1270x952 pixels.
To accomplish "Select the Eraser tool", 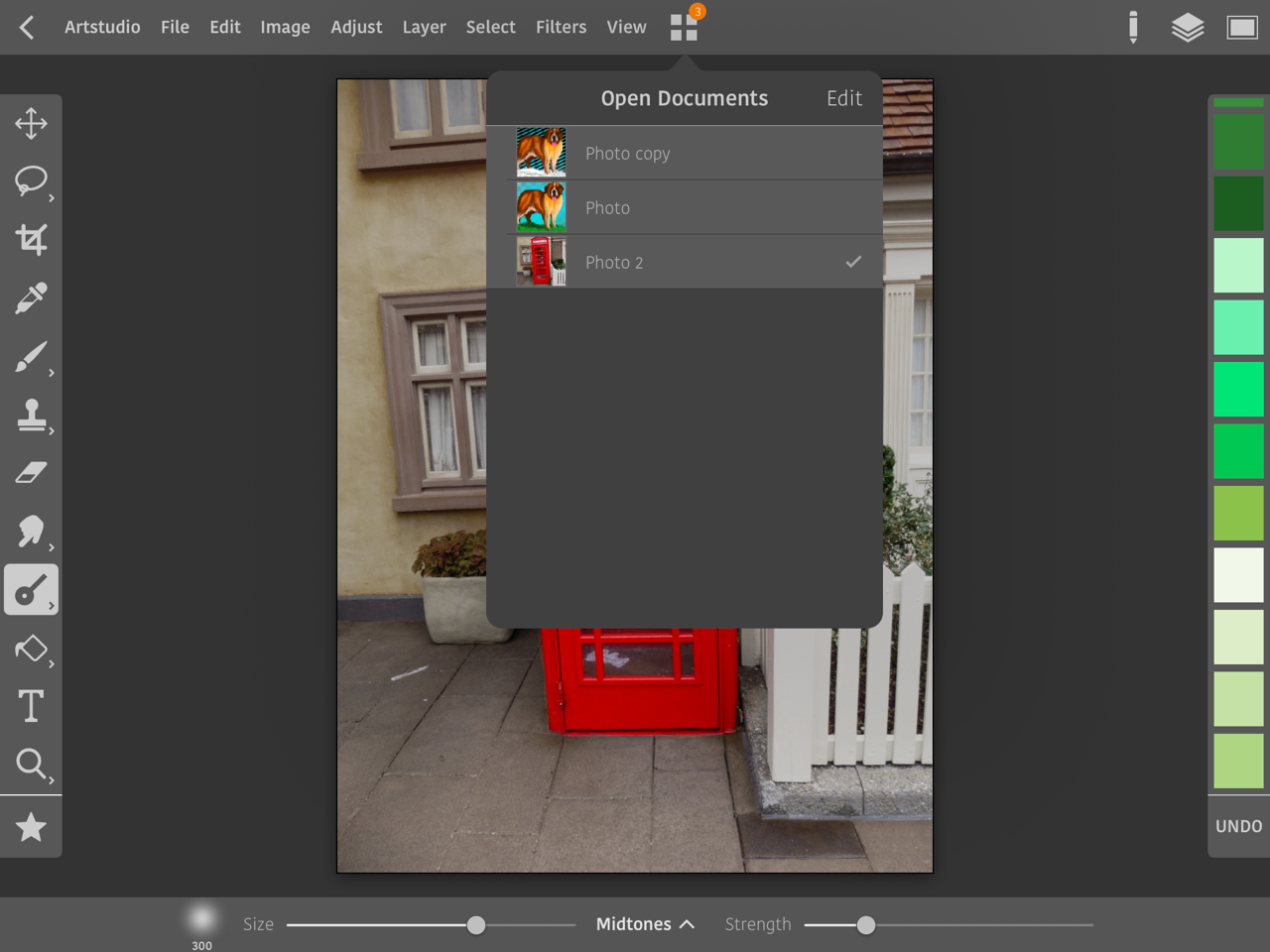I will [x=31, y=473].
